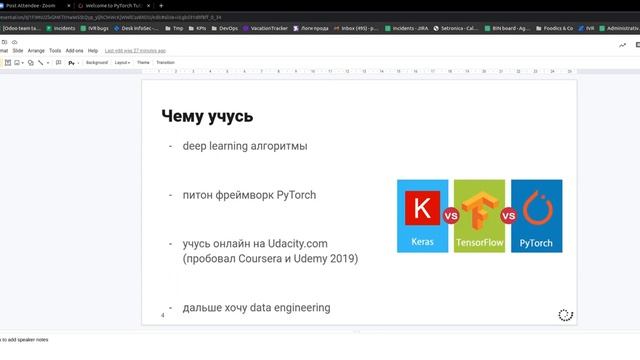Screen dimensions: 640x360
Task: Open the BIN board bookmark
Action: pyautogui.click(x=507, y=28)
